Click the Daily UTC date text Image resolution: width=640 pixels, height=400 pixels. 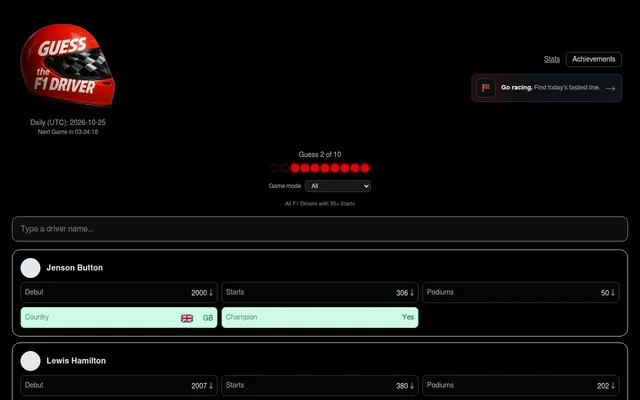68,122
